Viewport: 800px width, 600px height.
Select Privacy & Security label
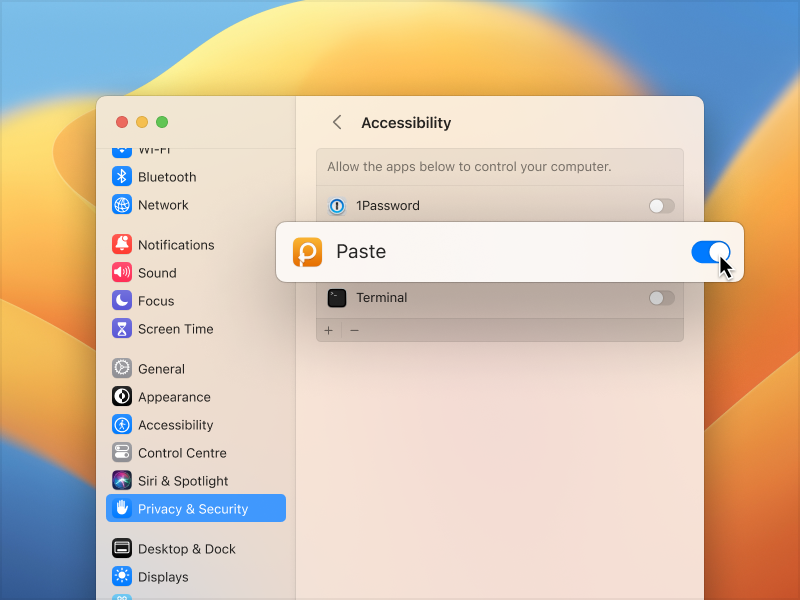pyautogui.click(x=193, y=509)
